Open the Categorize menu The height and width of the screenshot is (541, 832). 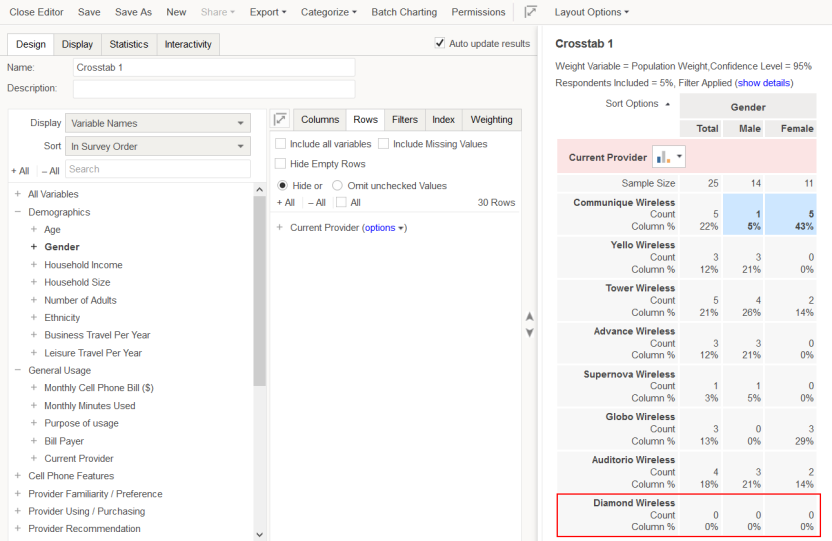pyautogui.click(x=328, y=12)
